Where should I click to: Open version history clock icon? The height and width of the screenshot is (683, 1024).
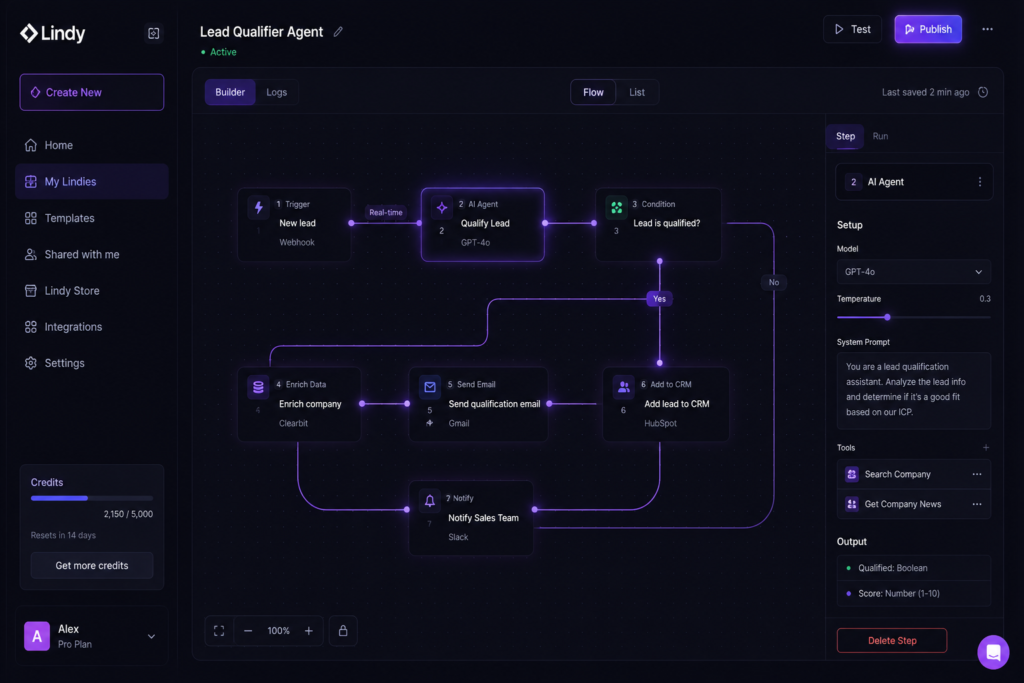click(x=983, y=92)
